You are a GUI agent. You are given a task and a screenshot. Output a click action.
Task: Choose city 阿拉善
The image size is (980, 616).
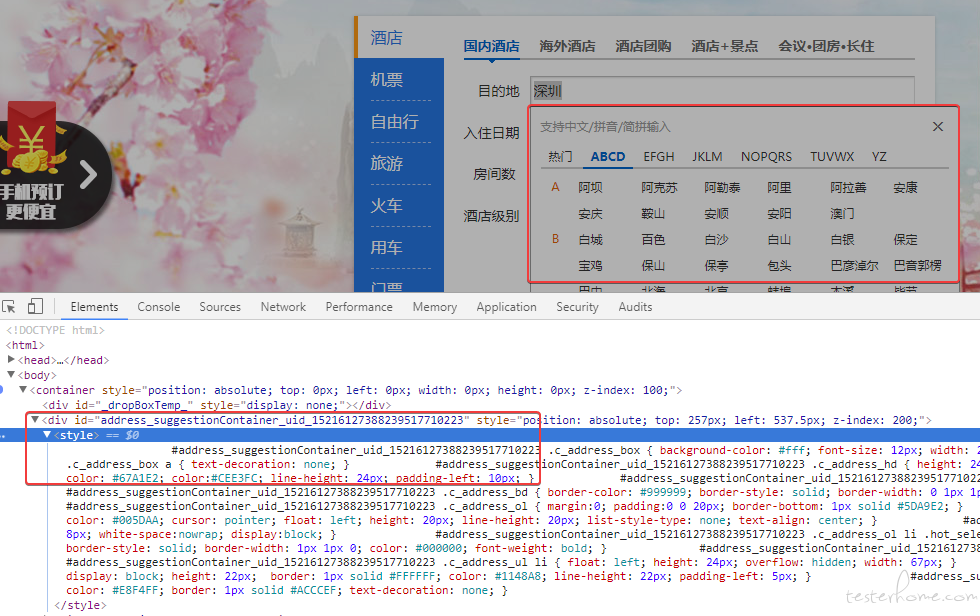coord(848,187)
